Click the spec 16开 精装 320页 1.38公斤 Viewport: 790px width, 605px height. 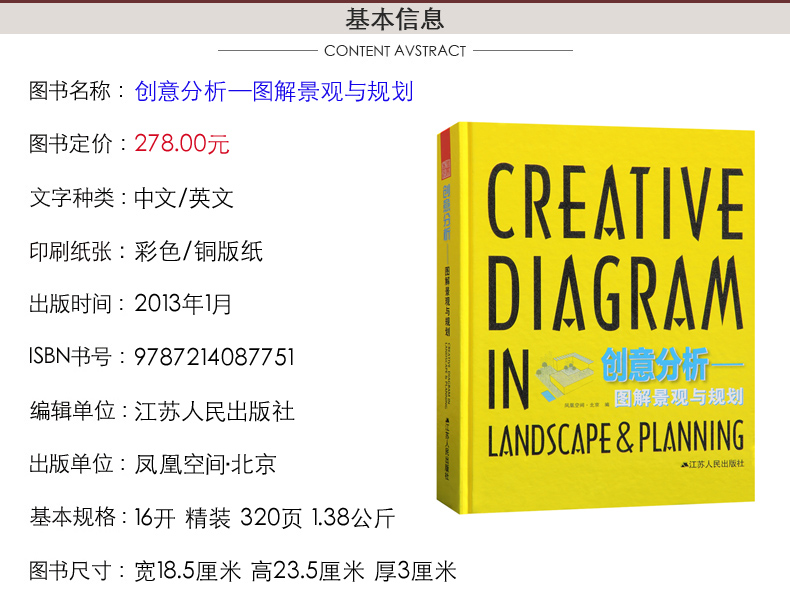click(x=265, y=517)
